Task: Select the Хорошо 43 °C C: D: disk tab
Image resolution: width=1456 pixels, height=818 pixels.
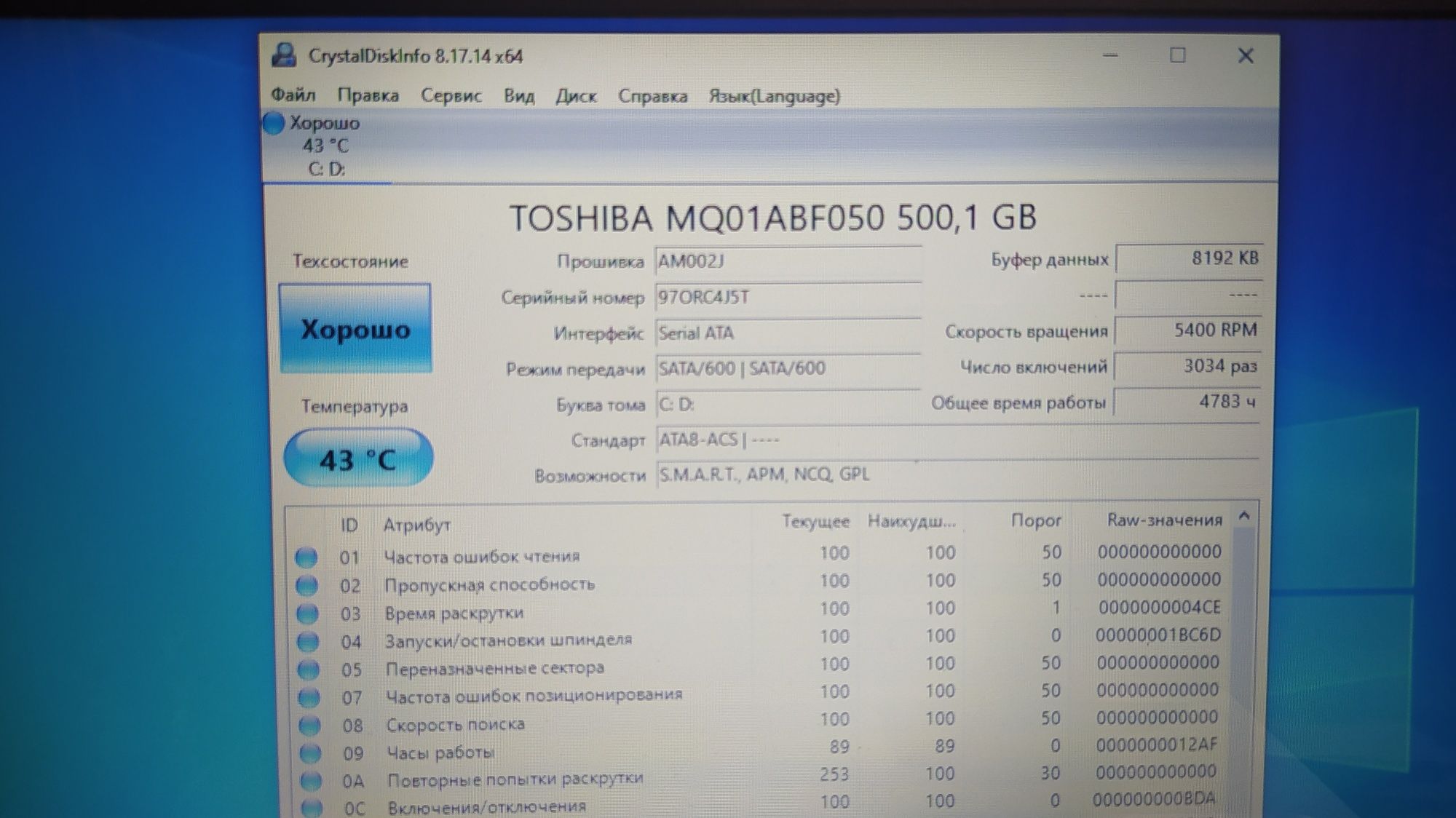Action: coord(326,146)
